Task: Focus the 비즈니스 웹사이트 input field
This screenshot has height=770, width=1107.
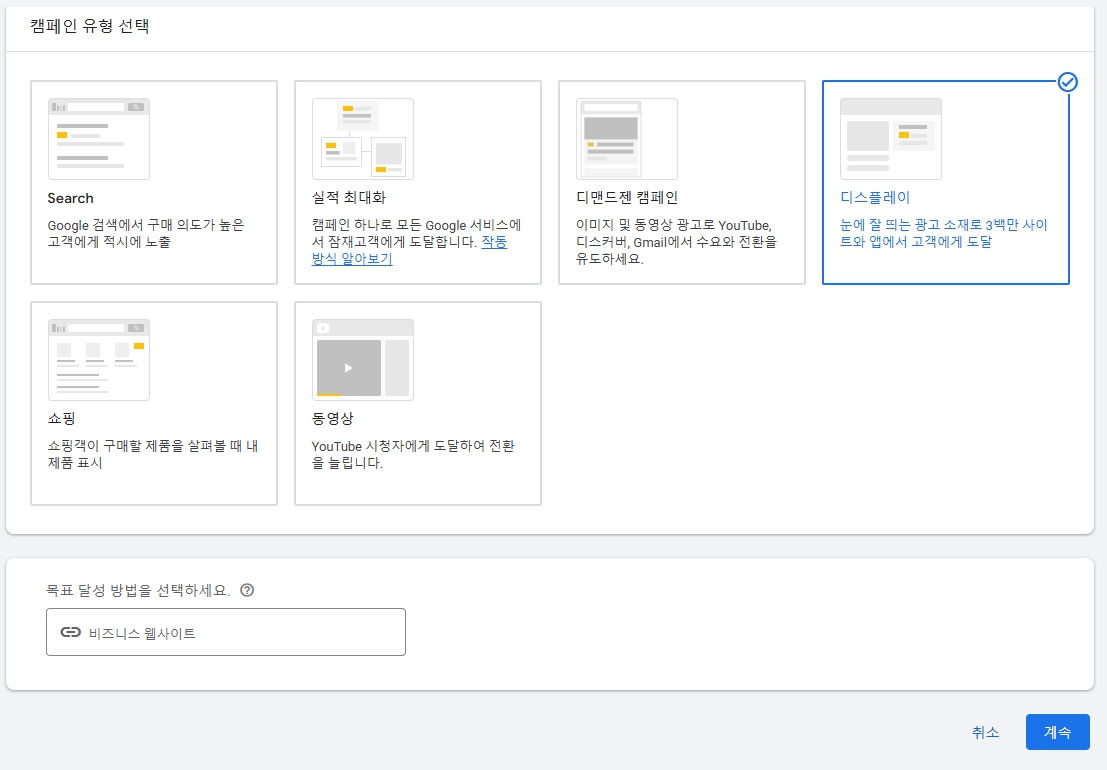Action: tap(226, 632)
